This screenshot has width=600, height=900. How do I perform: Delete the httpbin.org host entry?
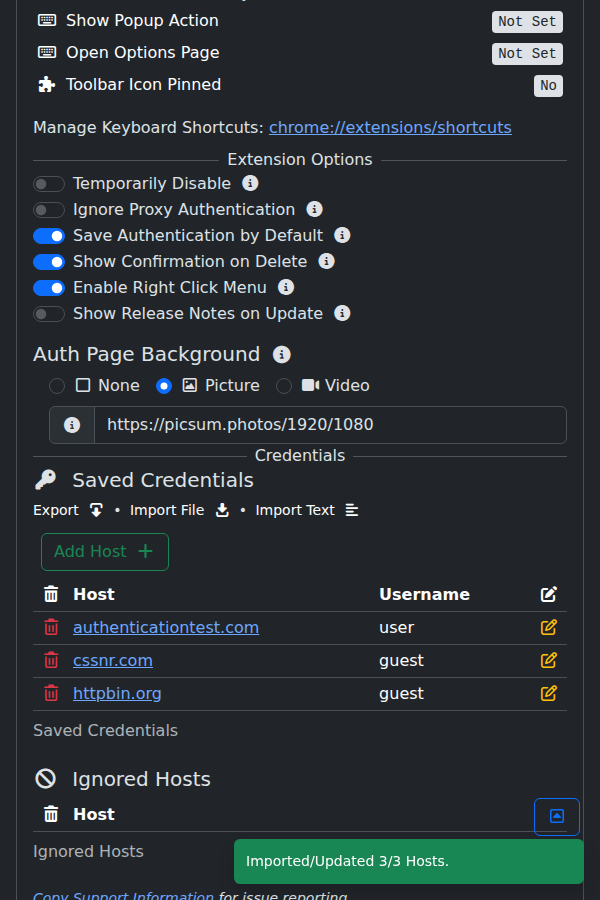tap(51, 693)
